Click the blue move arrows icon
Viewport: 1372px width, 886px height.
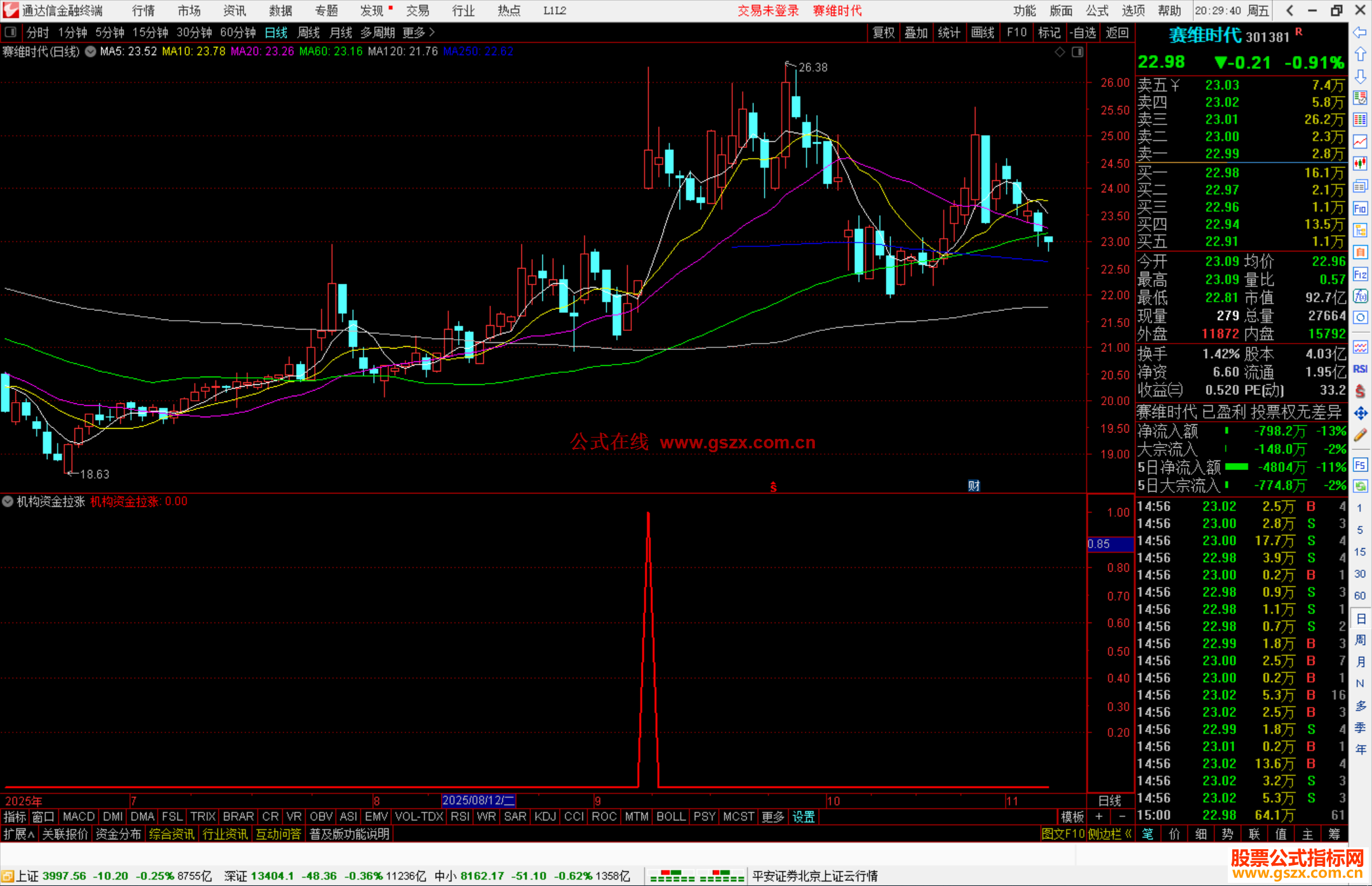click(x=1360, y=413)
